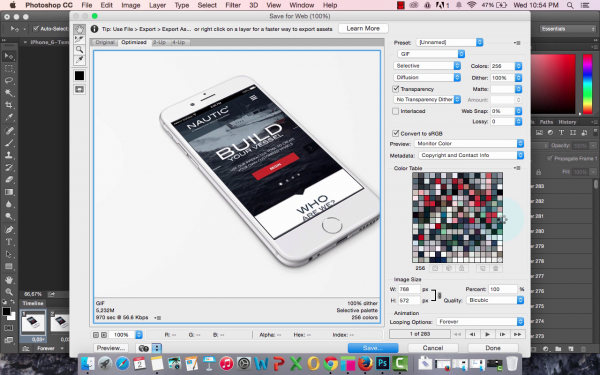Go to previous animation frame
The image size is (600, 375).
click(473, 334)
